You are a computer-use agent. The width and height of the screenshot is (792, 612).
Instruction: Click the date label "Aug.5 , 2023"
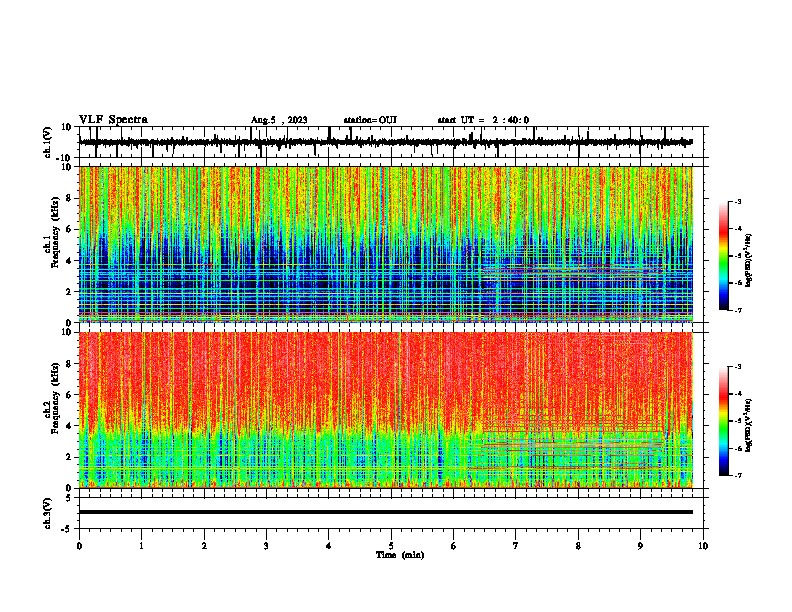tap(279, 120)
